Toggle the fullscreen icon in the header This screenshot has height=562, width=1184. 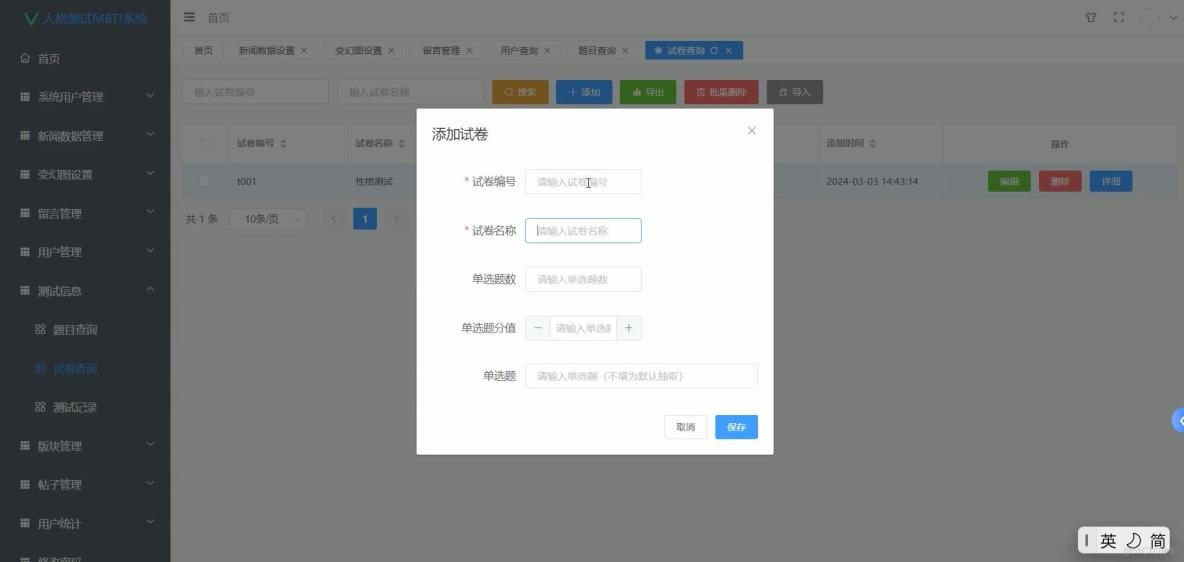pos(1119,17)
